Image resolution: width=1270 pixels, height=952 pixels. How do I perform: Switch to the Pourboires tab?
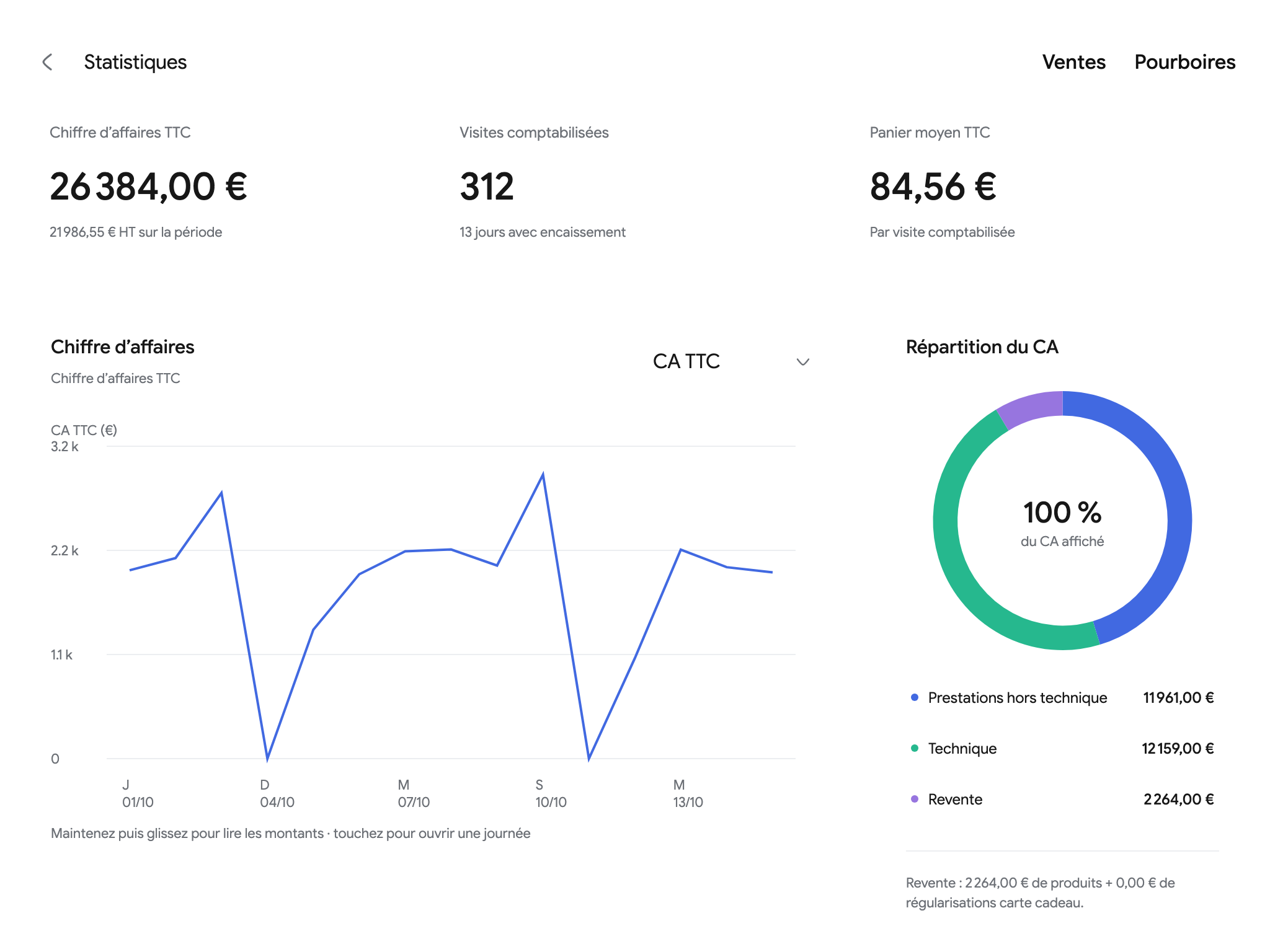(x=1184, y=62)
